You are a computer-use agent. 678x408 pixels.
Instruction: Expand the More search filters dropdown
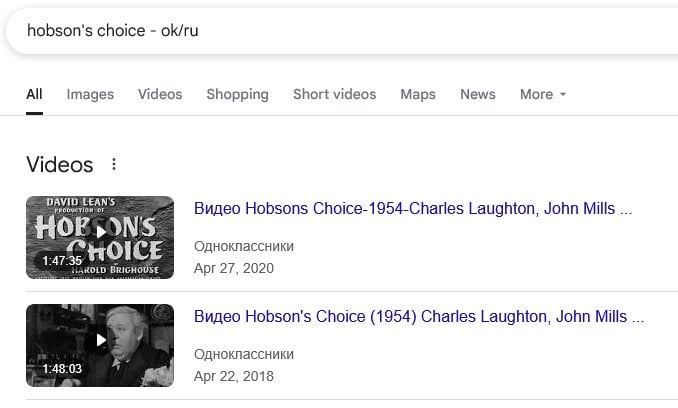(x=543, y=94)
